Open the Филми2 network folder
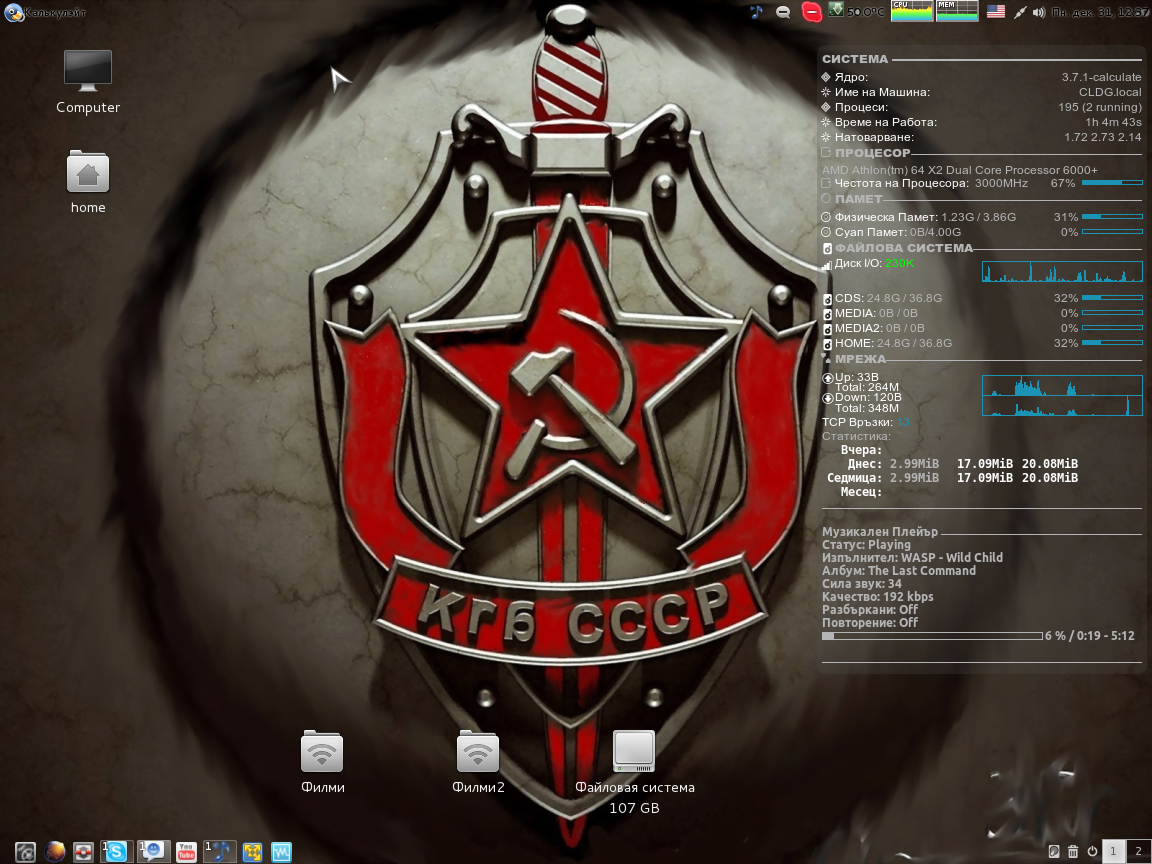The height and width of the screenshot is (864, 1152). coord(478,761)
